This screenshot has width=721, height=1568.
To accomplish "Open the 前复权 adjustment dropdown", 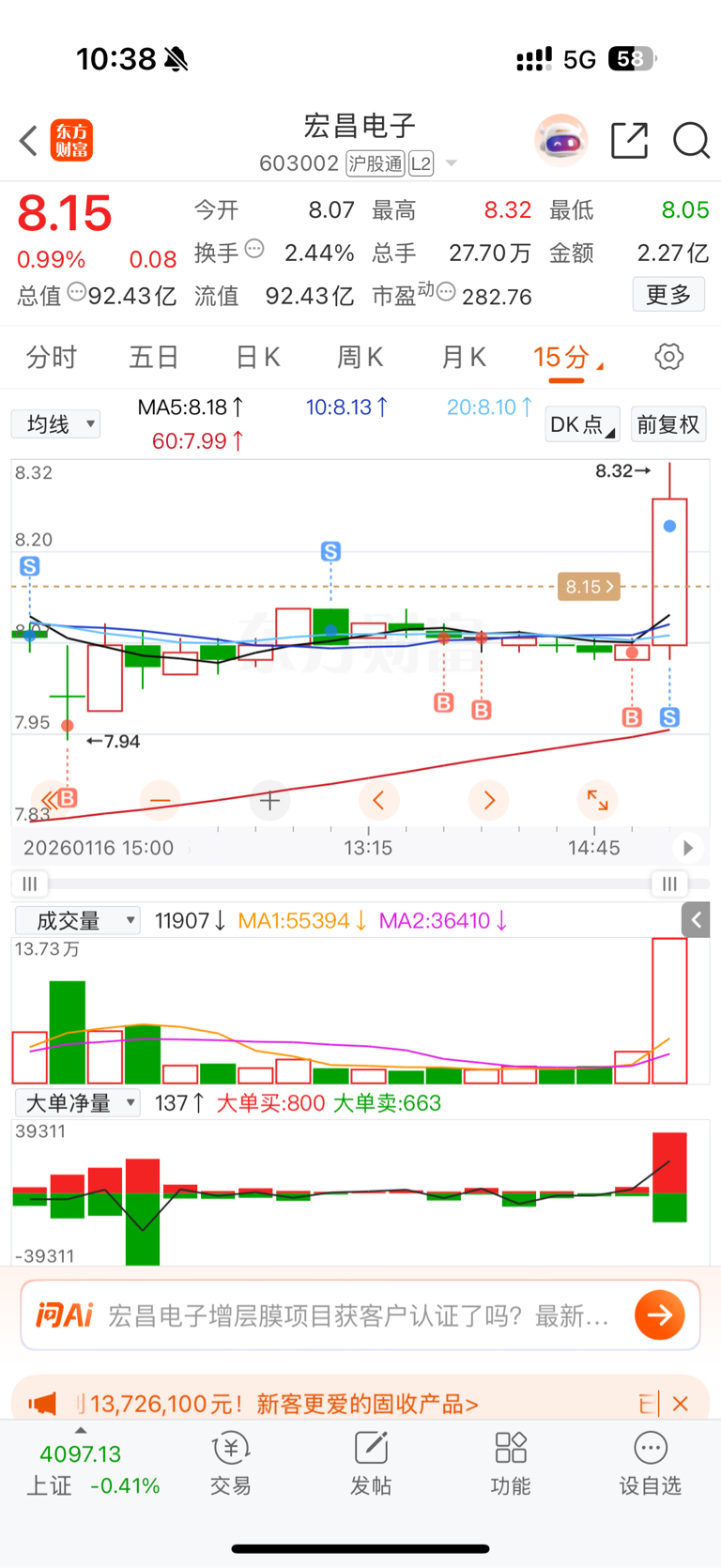I will 668,424.
